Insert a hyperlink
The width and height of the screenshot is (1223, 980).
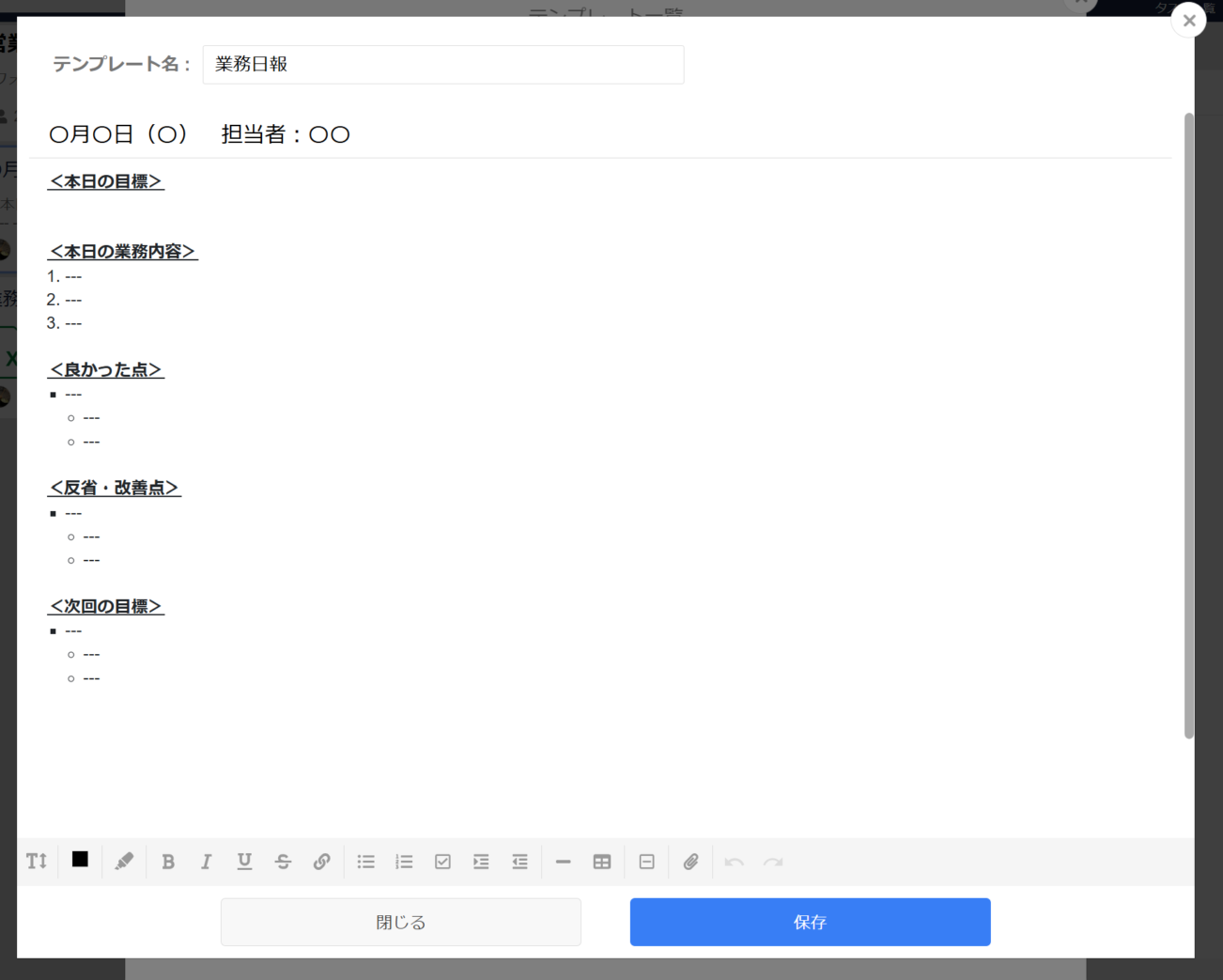coord(321,862)
